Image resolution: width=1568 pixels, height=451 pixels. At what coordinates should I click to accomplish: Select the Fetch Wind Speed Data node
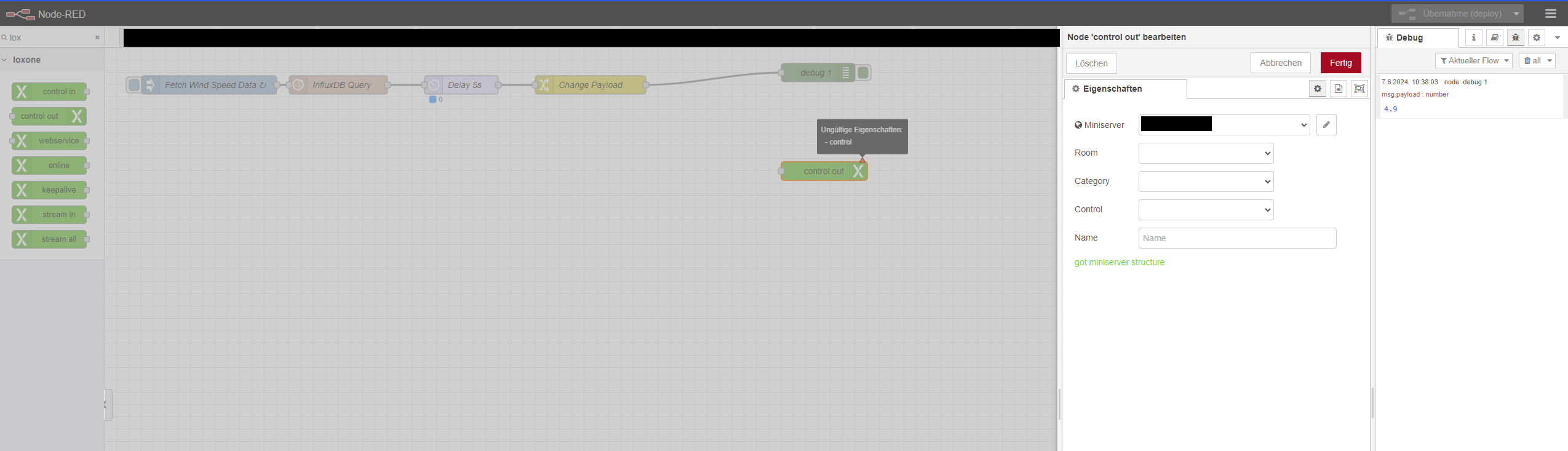209,85
